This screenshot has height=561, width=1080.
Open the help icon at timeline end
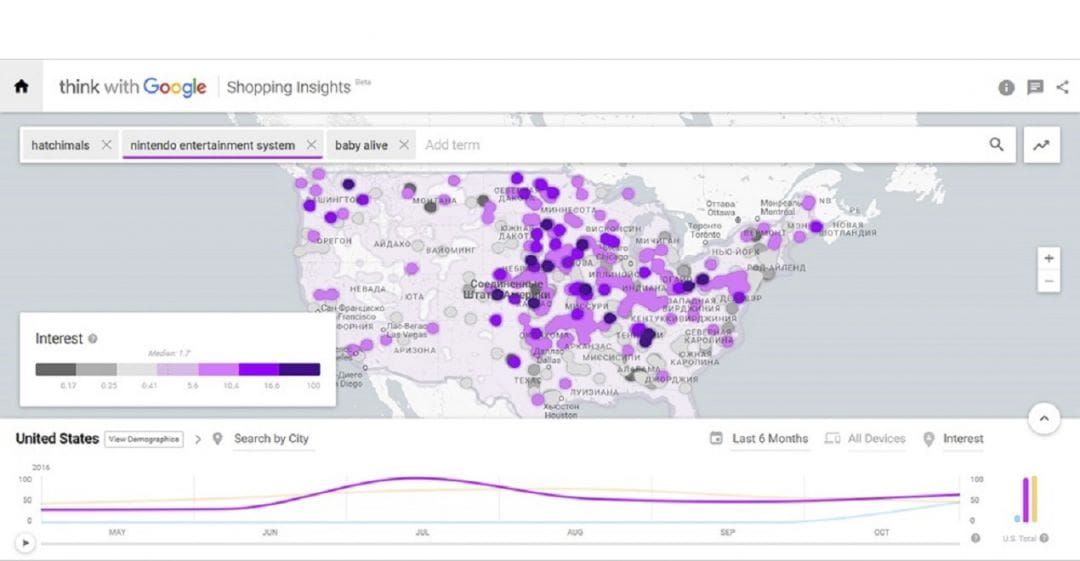[x=975, y=538]
